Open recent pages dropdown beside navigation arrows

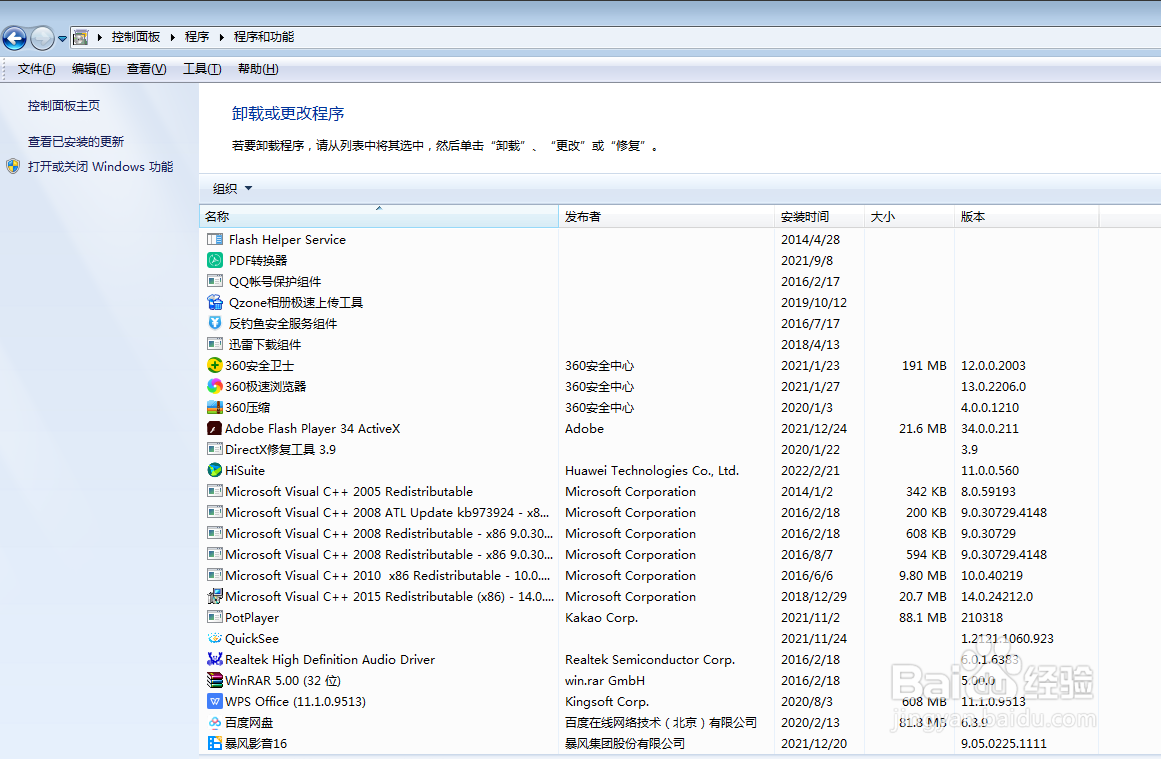click(x=62, y=39)
